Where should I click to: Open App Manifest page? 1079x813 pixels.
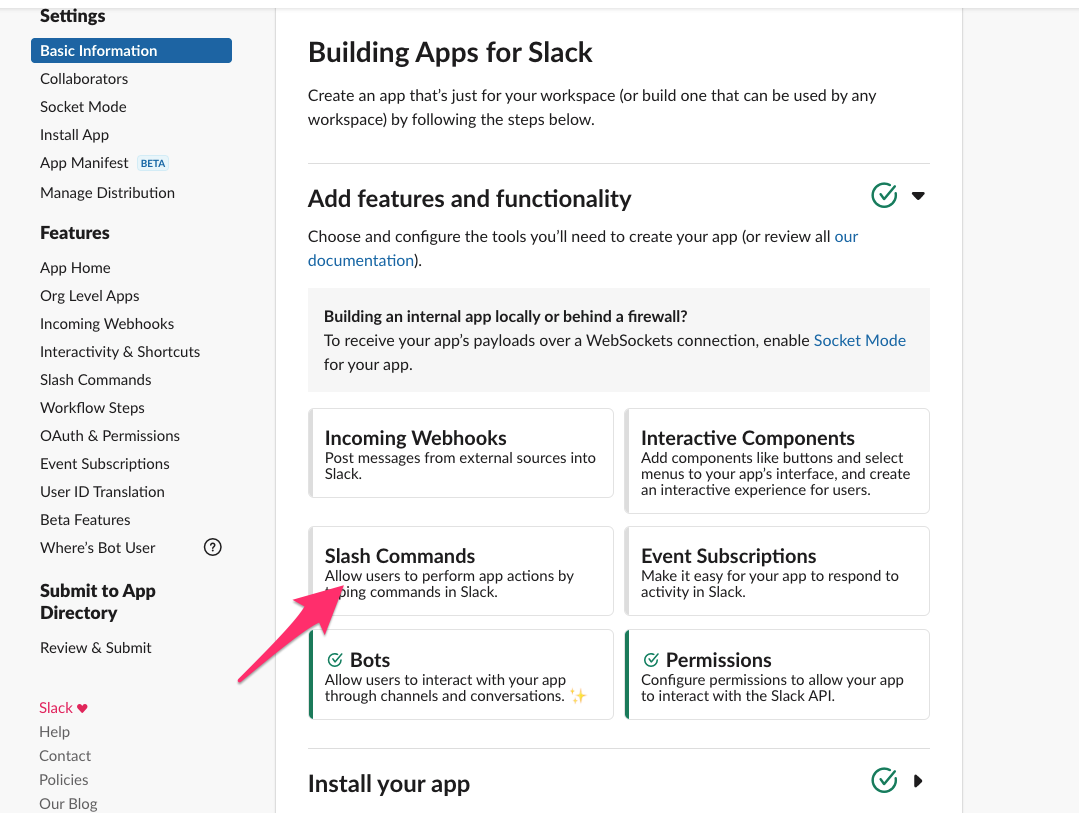pyautogui.click(x=84, y=163)
